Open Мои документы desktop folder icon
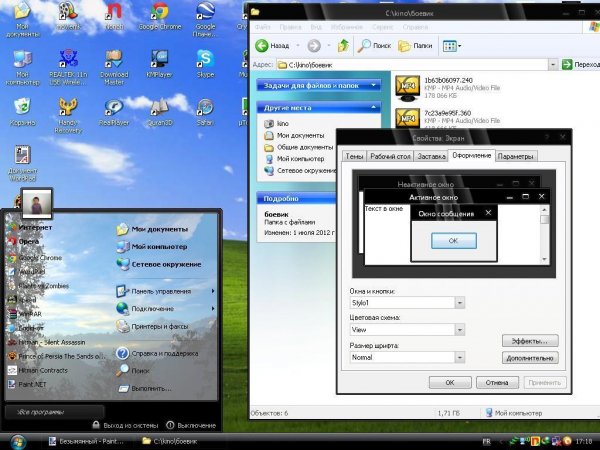Viewport: 600px width, 450px height. click(22, 20)
